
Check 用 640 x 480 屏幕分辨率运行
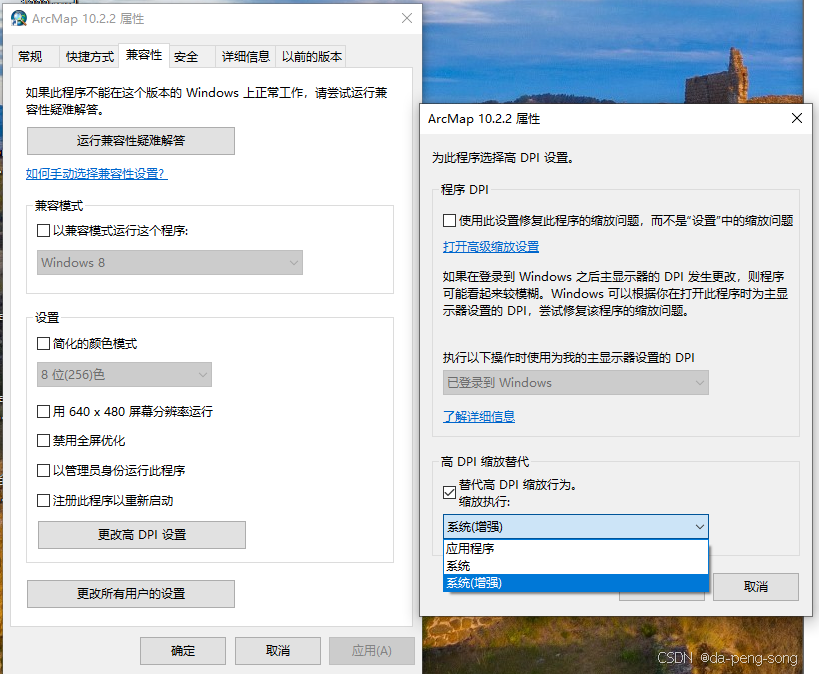[43, 412]
